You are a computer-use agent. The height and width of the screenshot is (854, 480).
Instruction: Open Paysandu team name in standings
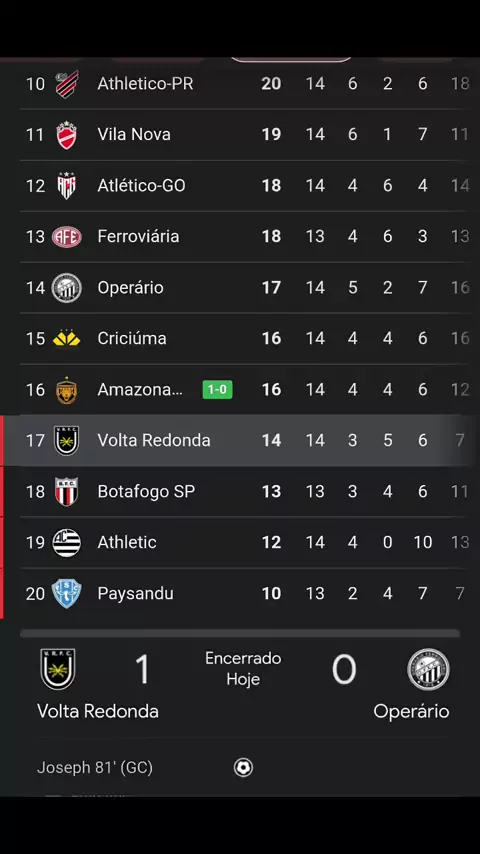click(135, 593)
